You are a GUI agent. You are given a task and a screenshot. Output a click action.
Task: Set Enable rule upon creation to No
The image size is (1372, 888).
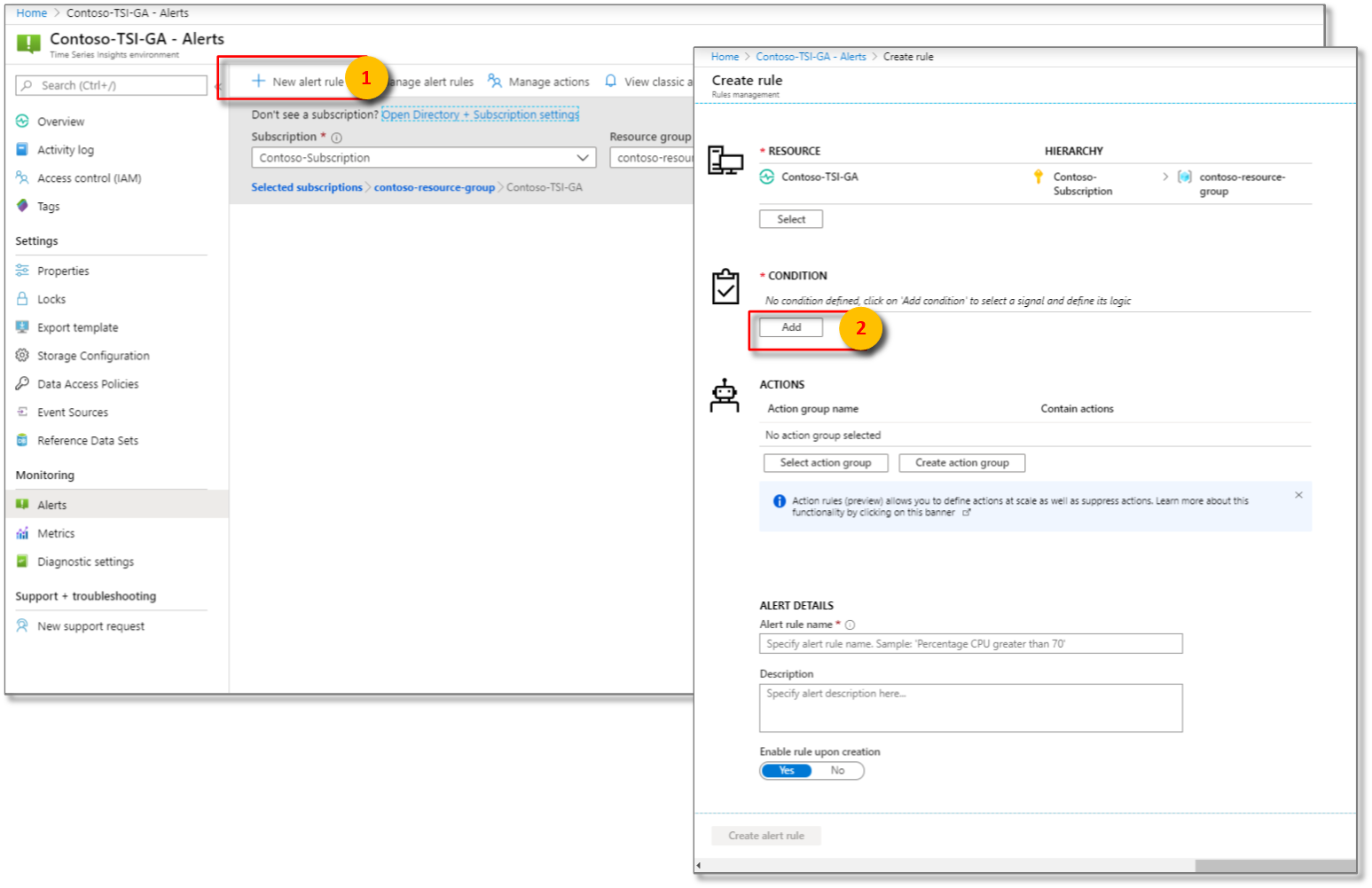click(x=837, y=770)
